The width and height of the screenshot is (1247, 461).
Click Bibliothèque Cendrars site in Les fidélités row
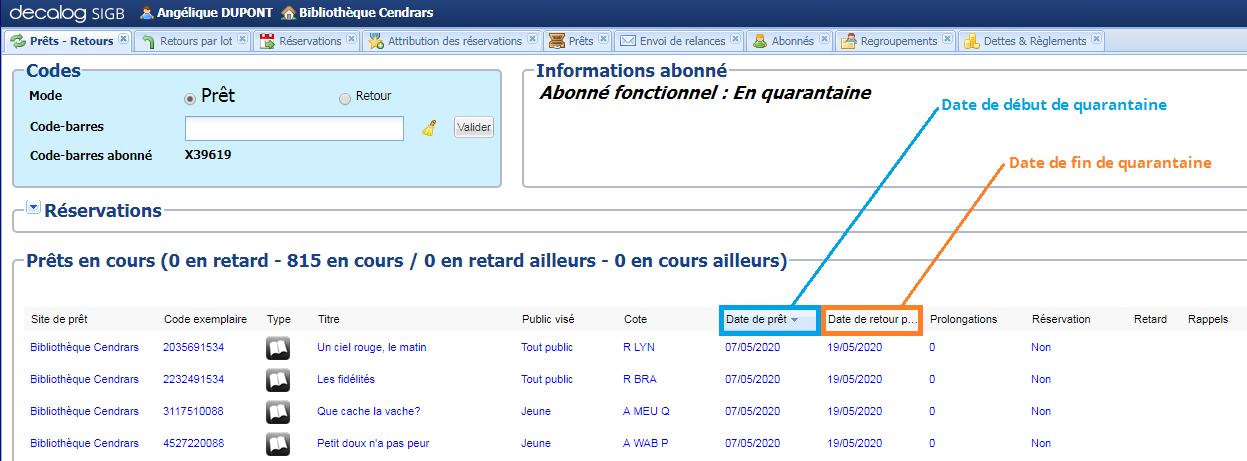(85, 380)
